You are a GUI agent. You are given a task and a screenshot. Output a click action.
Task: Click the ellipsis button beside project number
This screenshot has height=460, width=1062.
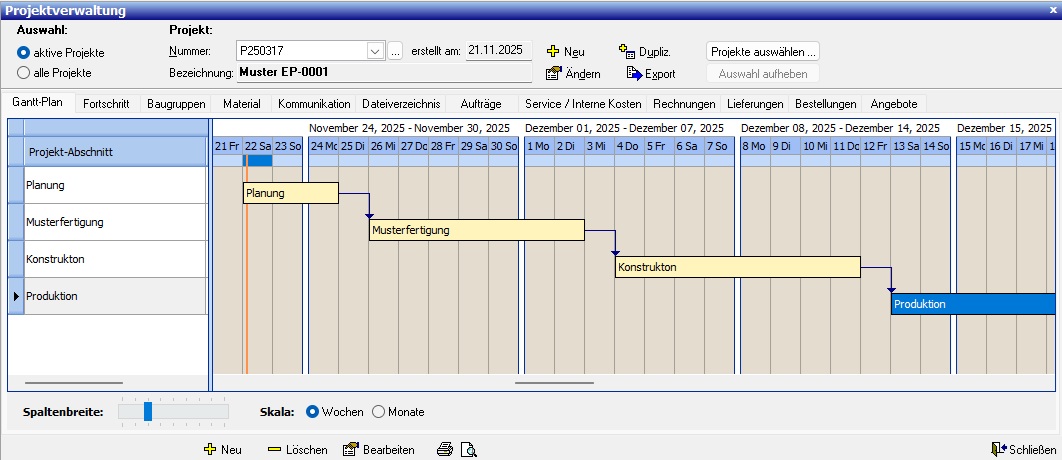[395, 51]
